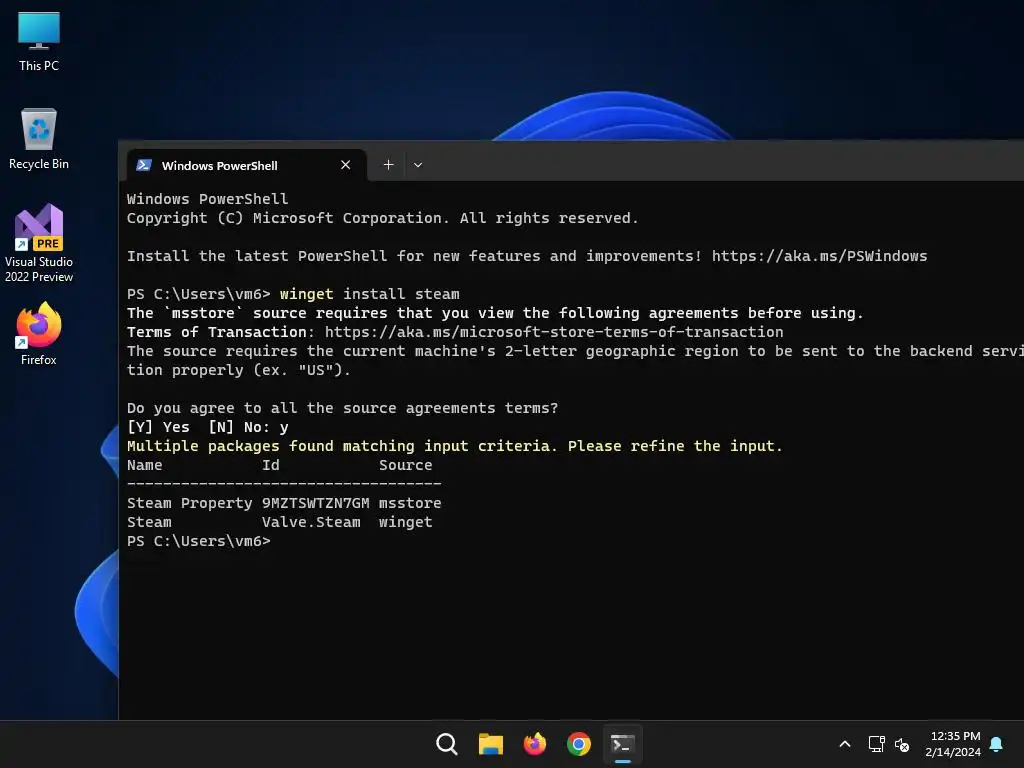Click the 'winget install steam' command text
The width and height of the screenshot is (1024, 768).
coord(370,294)
